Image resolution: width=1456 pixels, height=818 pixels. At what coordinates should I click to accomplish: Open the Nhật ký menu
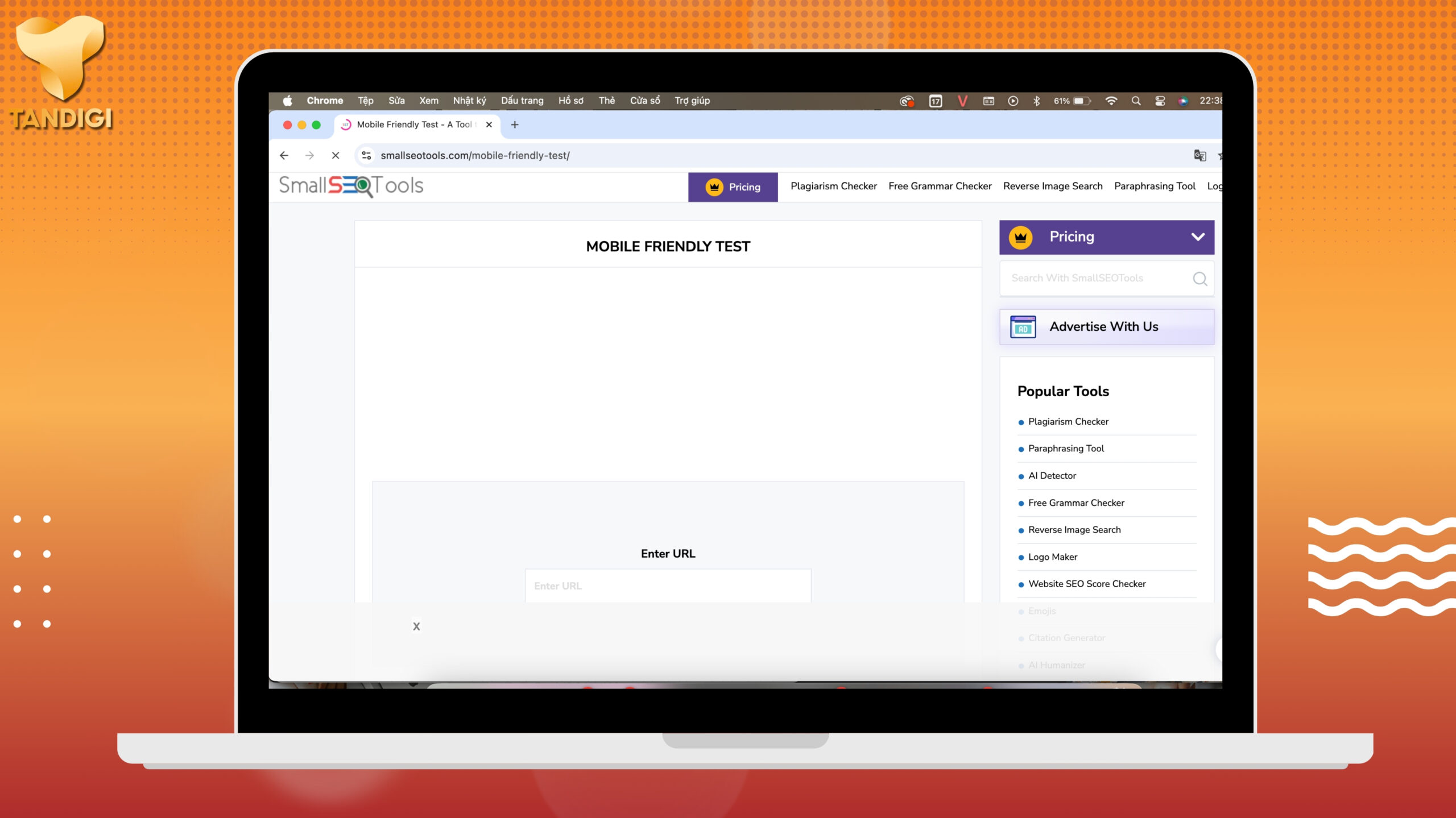tap(469, 101)
